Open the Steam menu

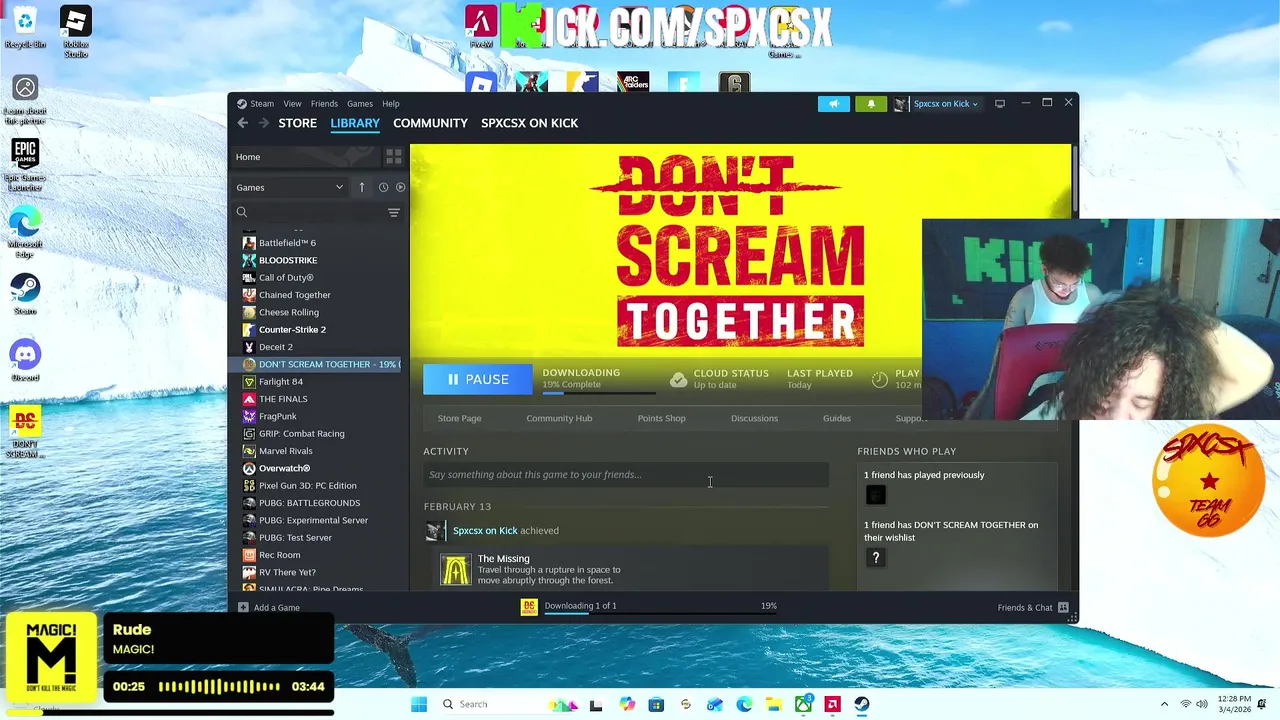point(262,104)
